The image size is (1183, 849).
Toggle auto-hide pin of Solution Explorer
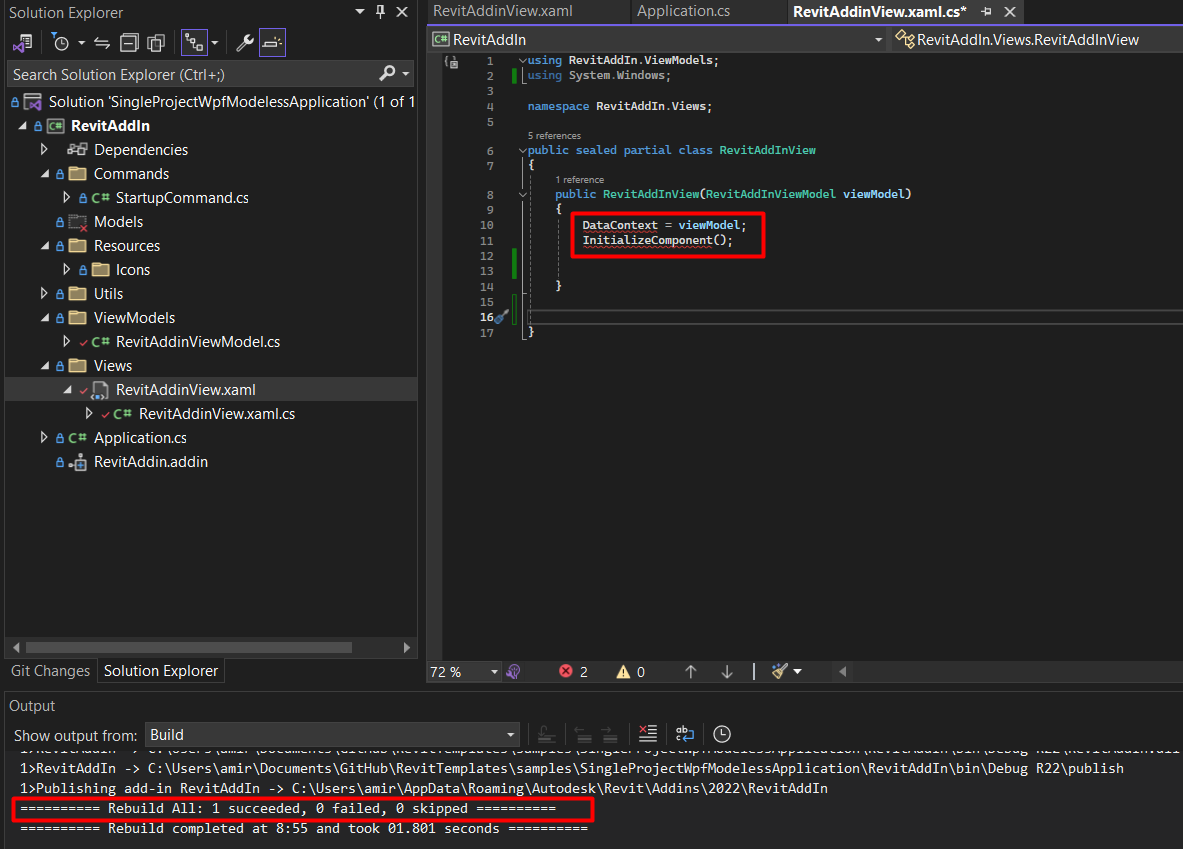pyautogui.click(x=380, y=11)
